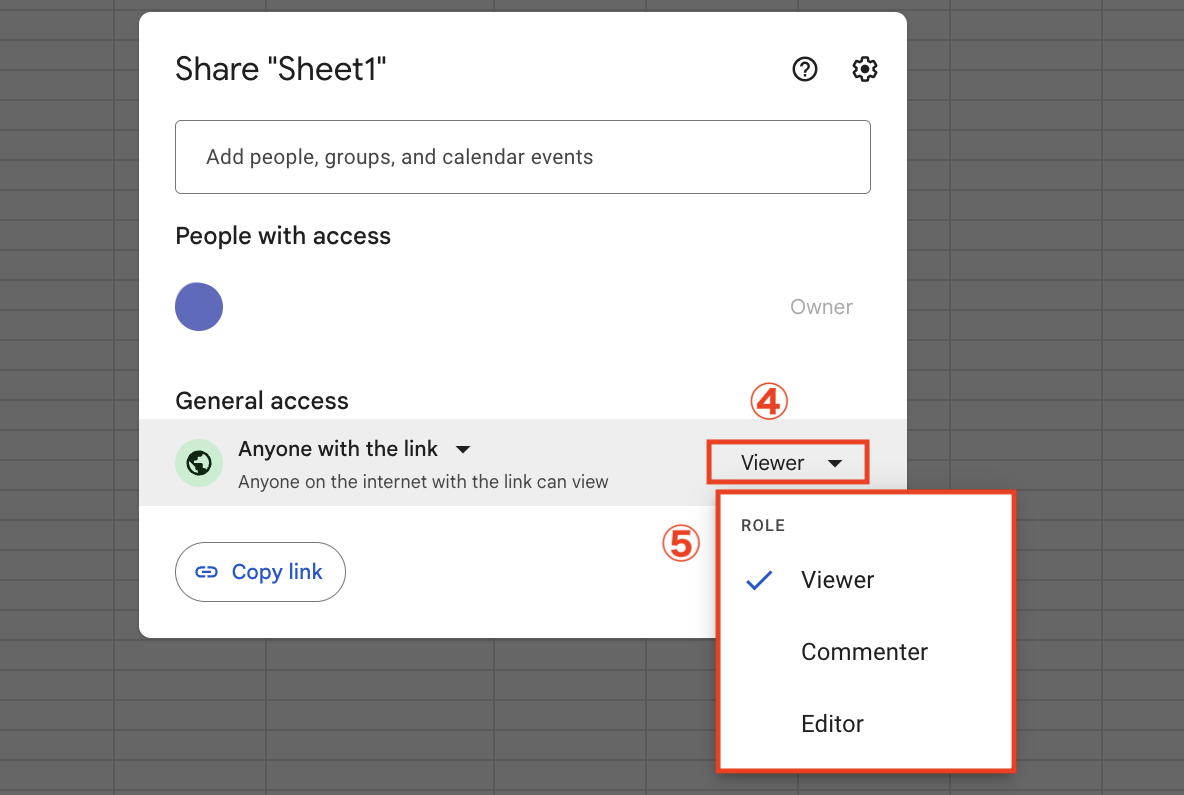Select the Commenter role option

tap(864, 651)
